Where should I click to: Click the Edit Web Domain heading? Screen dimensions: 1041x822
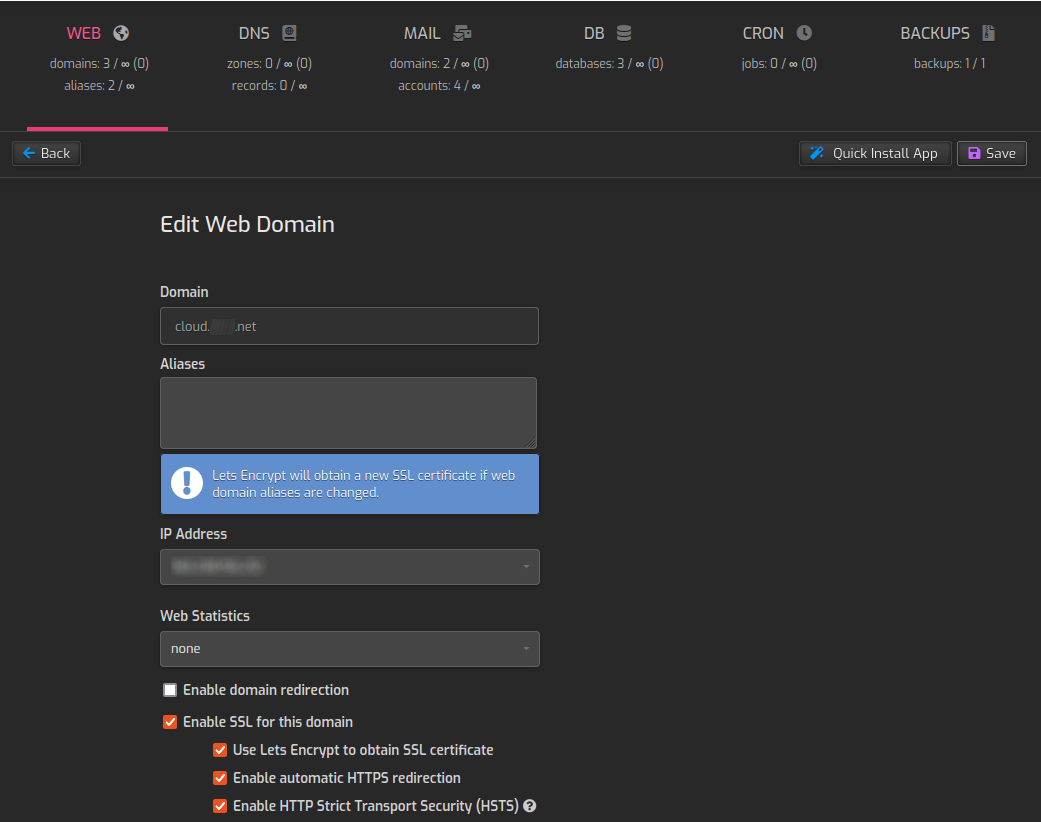(x=247, y=224)
